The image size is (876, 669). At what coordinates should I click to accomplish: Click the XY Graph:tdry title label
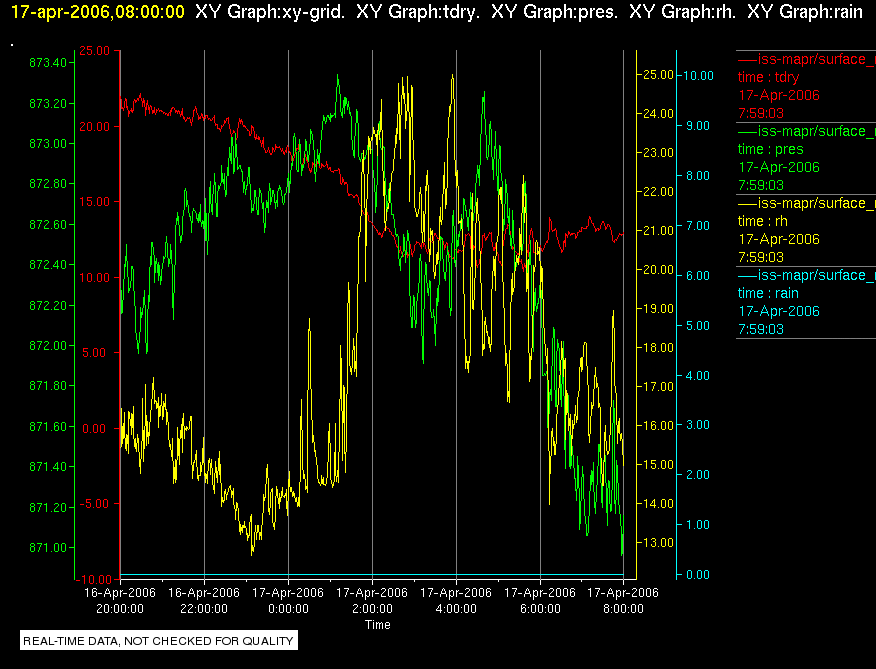(x=418, y=12)
